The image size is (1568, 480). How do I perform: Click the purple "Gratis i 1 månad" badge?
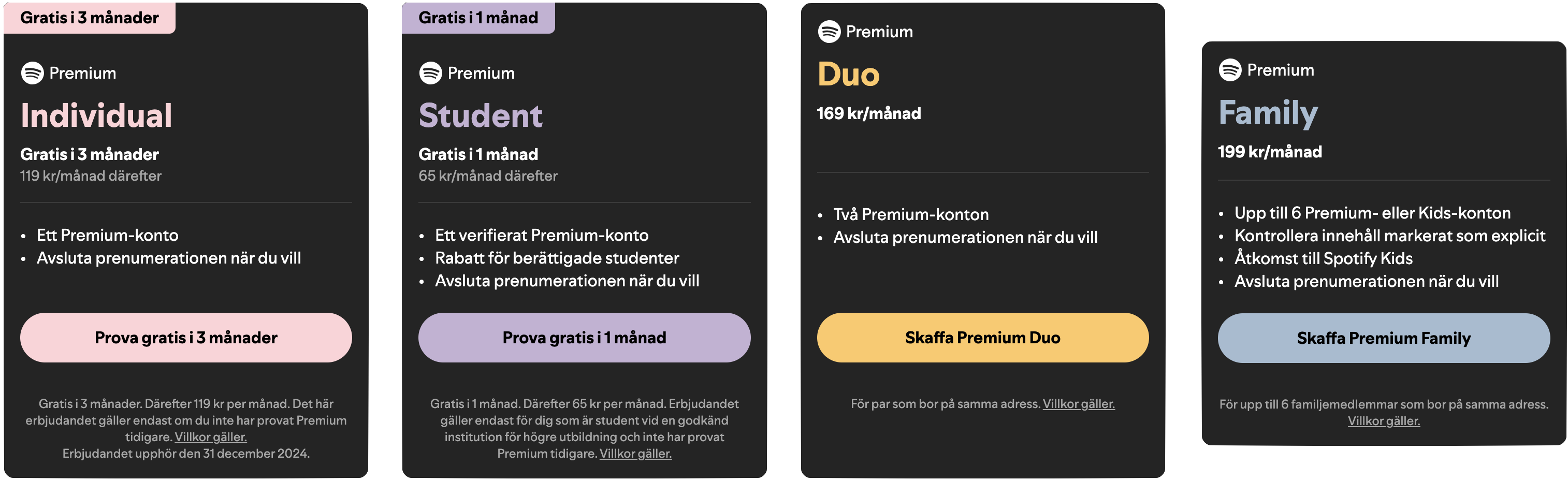tap(478, 18)
